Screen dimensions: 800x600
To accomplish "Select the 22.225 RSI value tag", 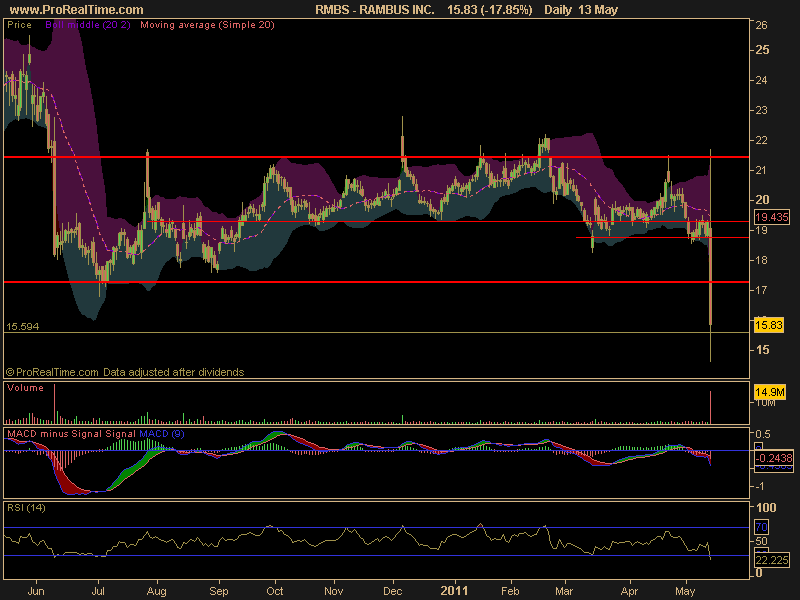I will (x=772, y=560).
